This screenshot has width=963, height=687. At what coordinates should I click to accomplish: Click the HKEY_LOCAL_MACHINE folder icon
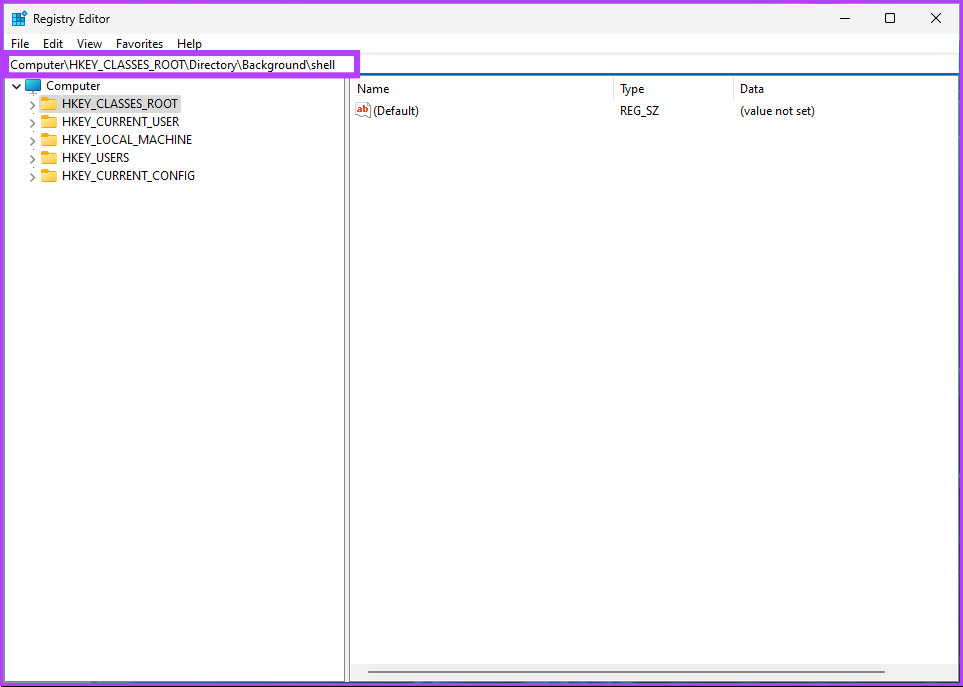(49, 139)
